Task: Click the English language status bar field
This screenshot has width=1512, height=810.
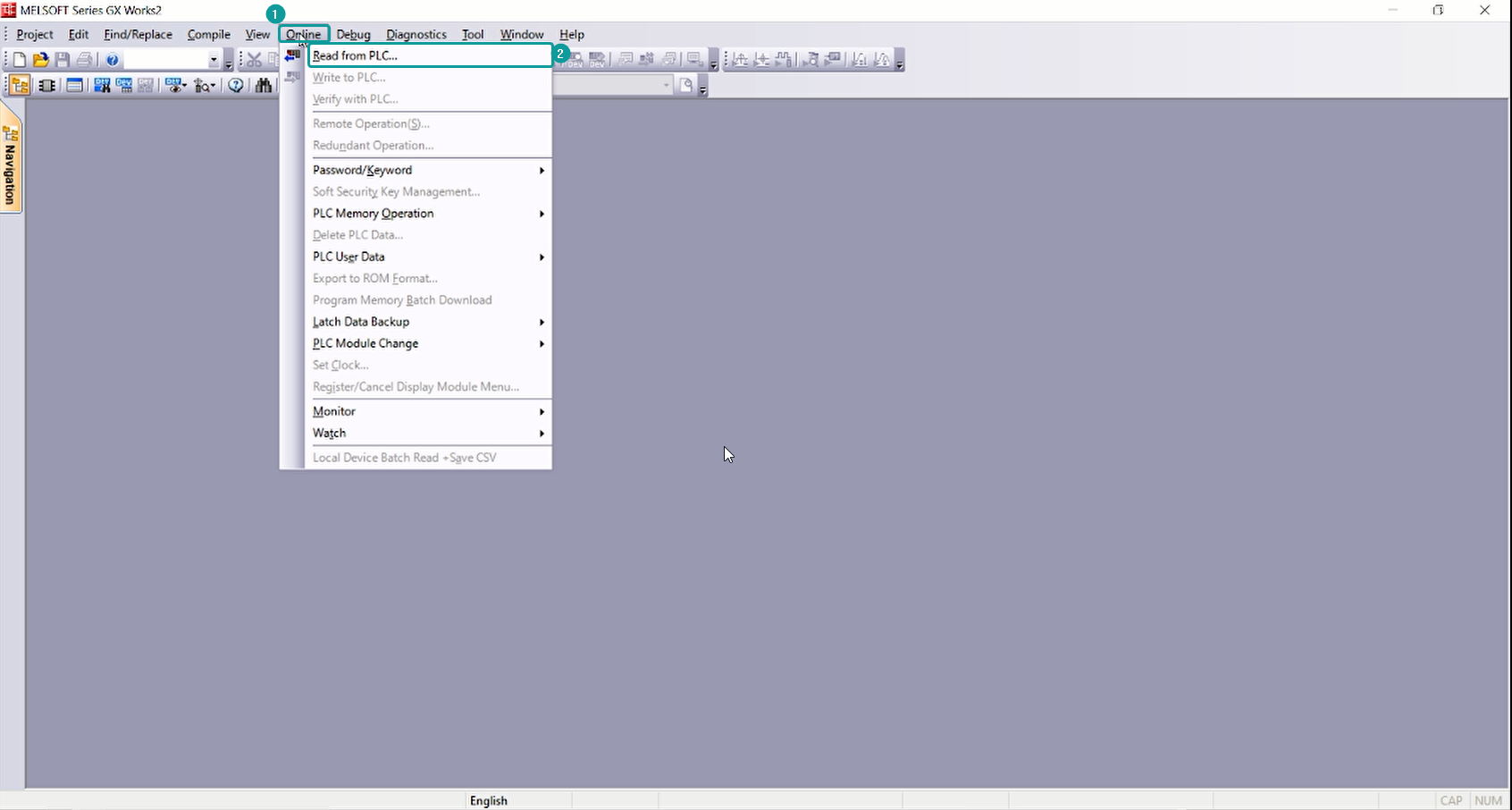Action: pos(489,800)
